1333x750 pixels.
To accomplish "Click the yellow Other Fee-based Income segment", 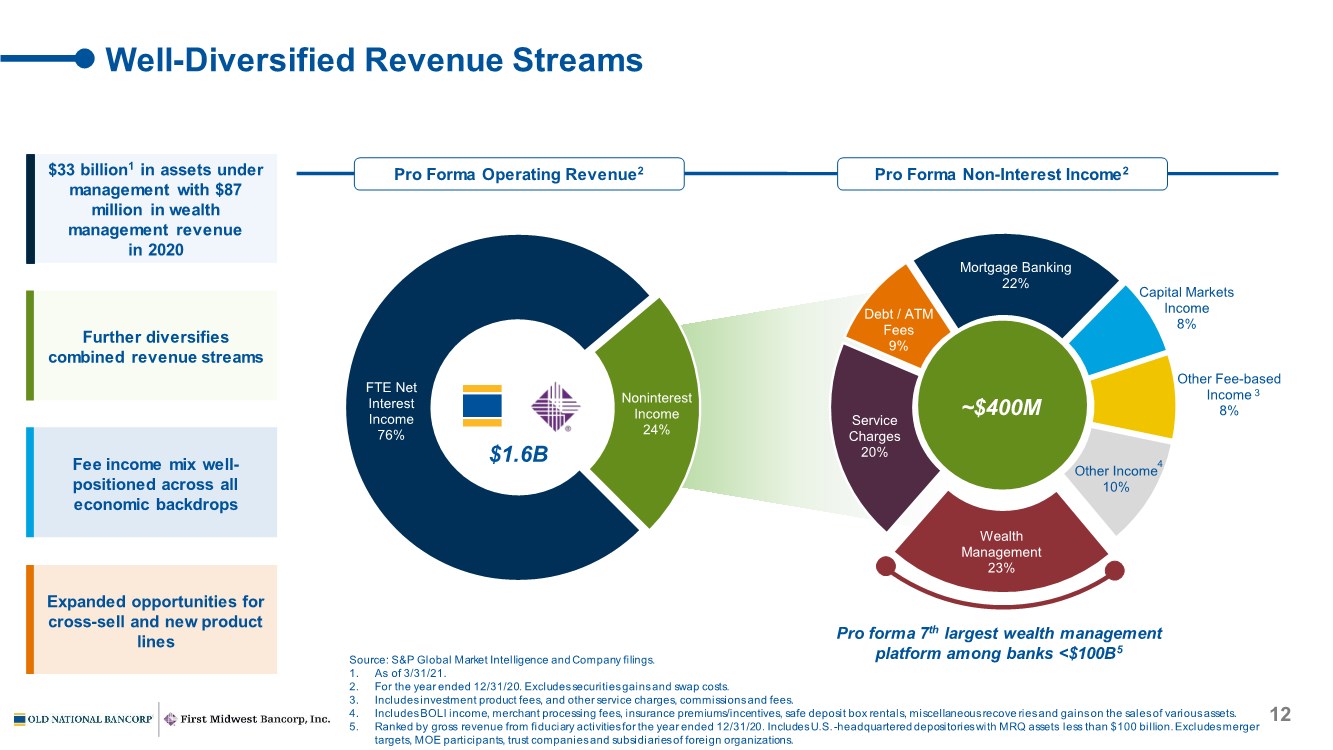I will coord(1135,397).
